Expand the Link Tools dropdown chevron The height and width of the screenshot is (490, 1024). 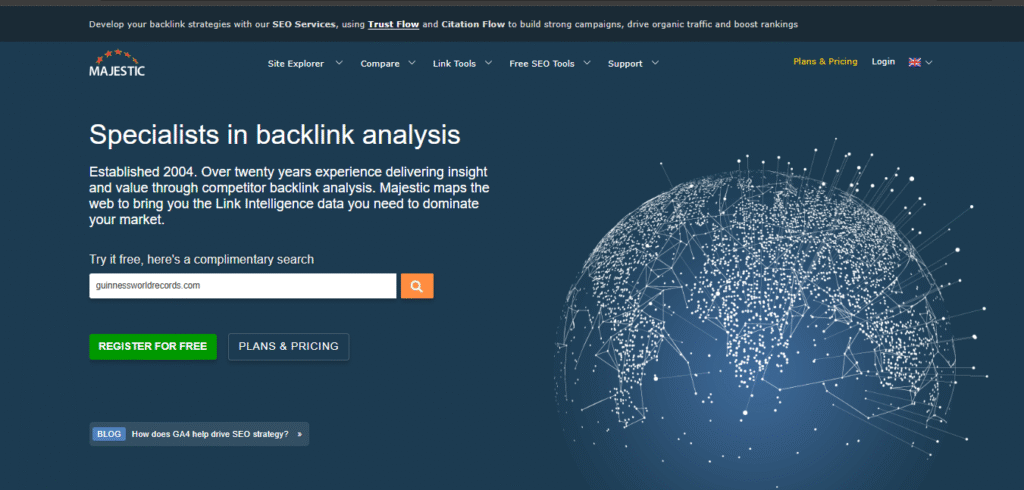(488, 63)
